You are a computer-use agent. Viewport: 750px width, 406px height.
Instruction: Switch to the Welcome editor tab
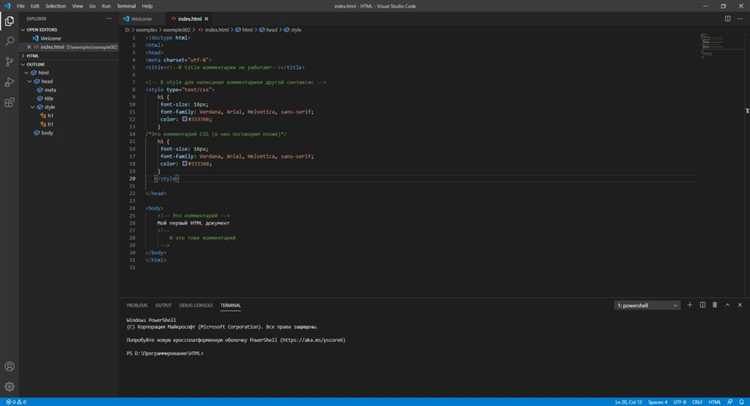click(141, 19)
